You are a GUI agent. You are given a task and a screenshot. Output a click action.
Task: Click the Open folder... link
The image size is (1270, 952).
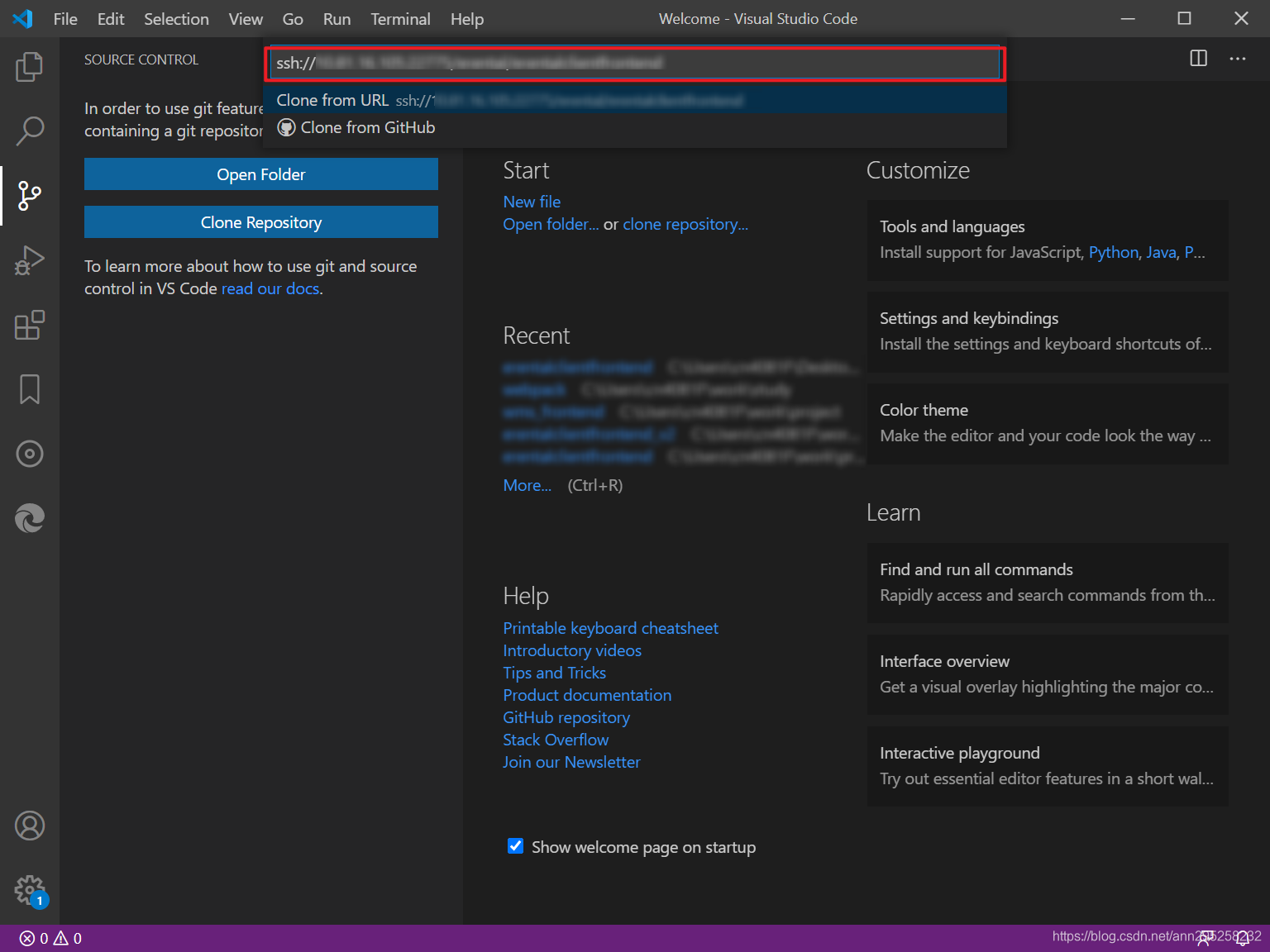tap(551, 224)
